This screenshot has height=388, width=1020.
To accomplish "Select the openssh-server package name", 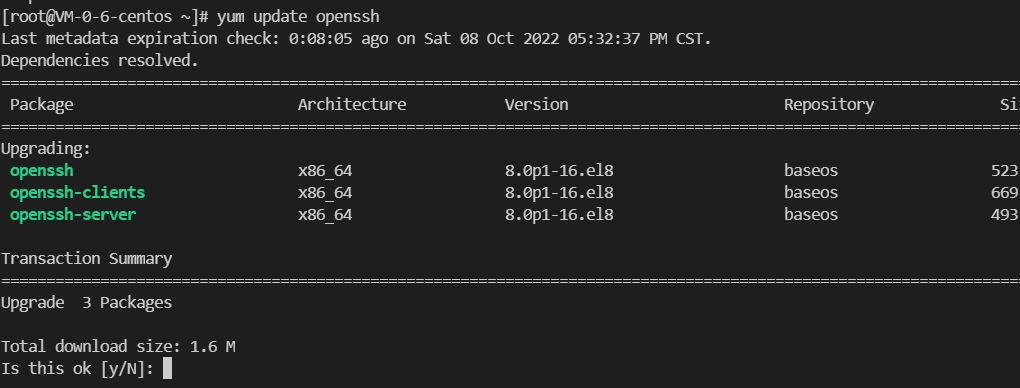I will [x=73, y=215].
